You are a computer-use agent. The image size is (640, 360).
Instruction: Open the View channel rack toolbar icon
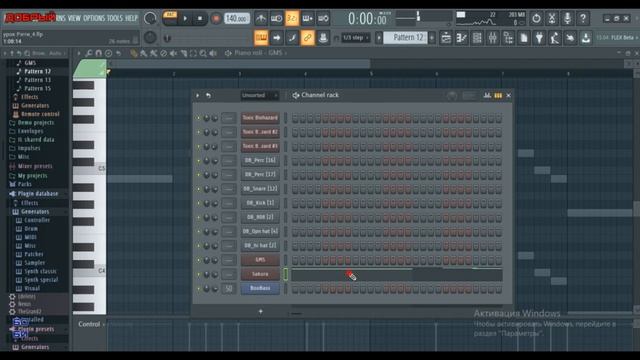[x=477, y=38]
